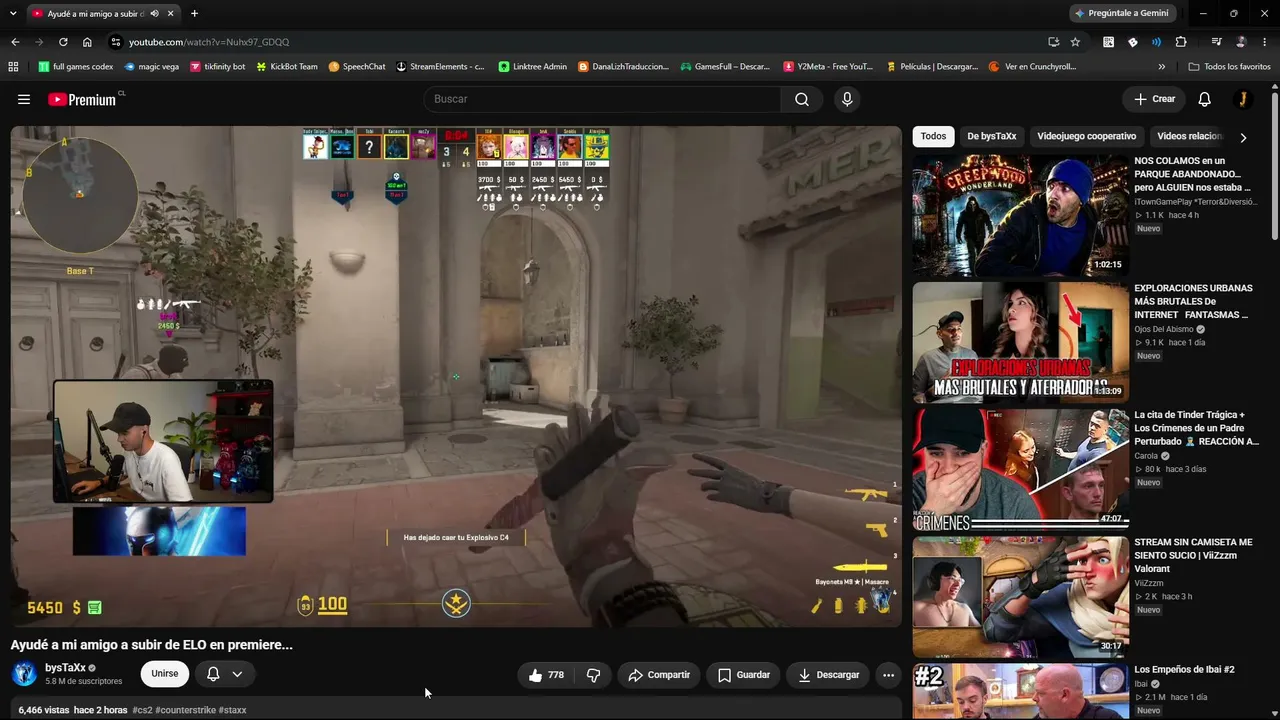Screen dimensions: 1280x720
Task: Open the apps grid in bookmarks bar
Action: coord(13,67)
